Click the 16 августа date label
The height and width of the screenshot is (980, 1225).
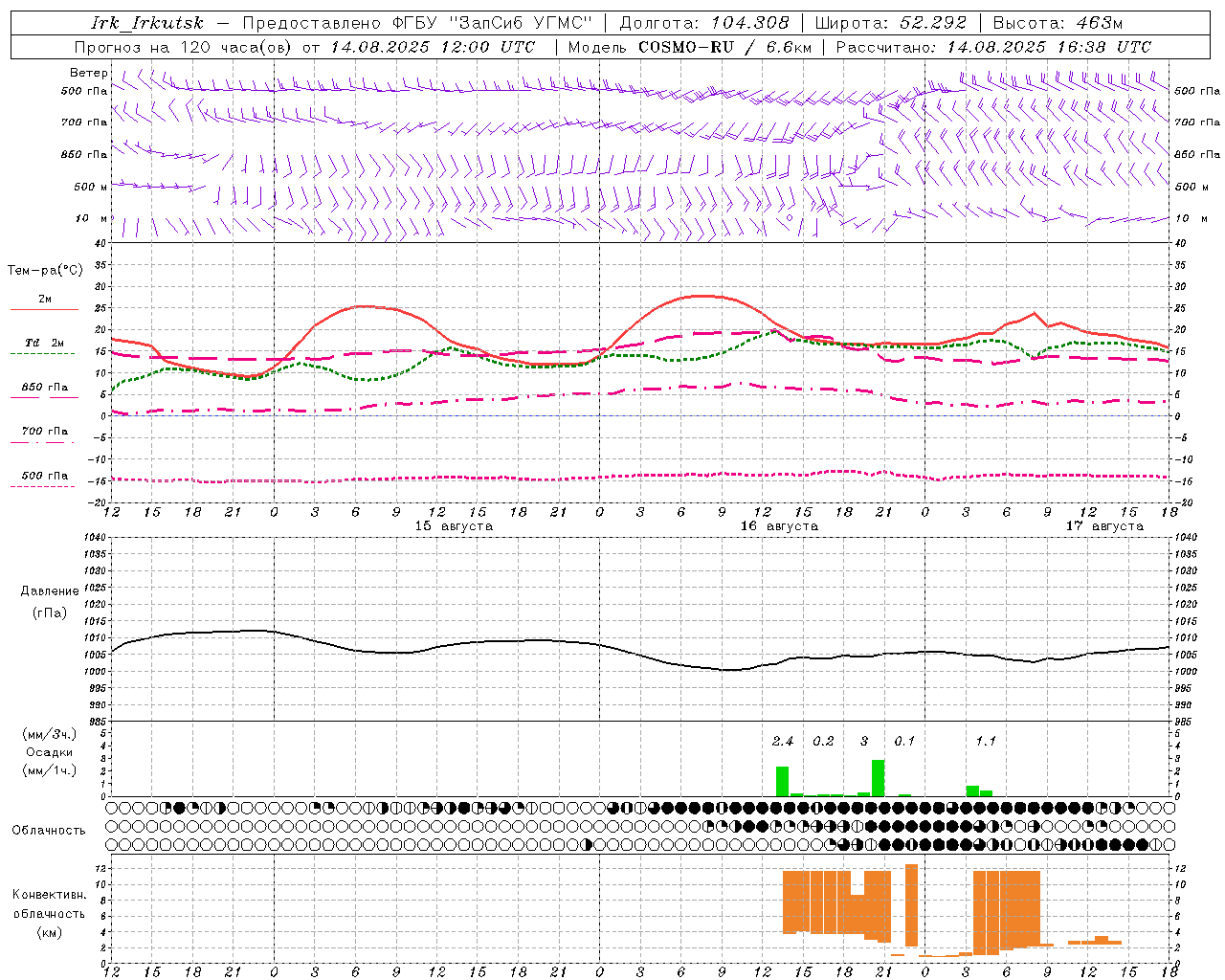click(779, 526)
